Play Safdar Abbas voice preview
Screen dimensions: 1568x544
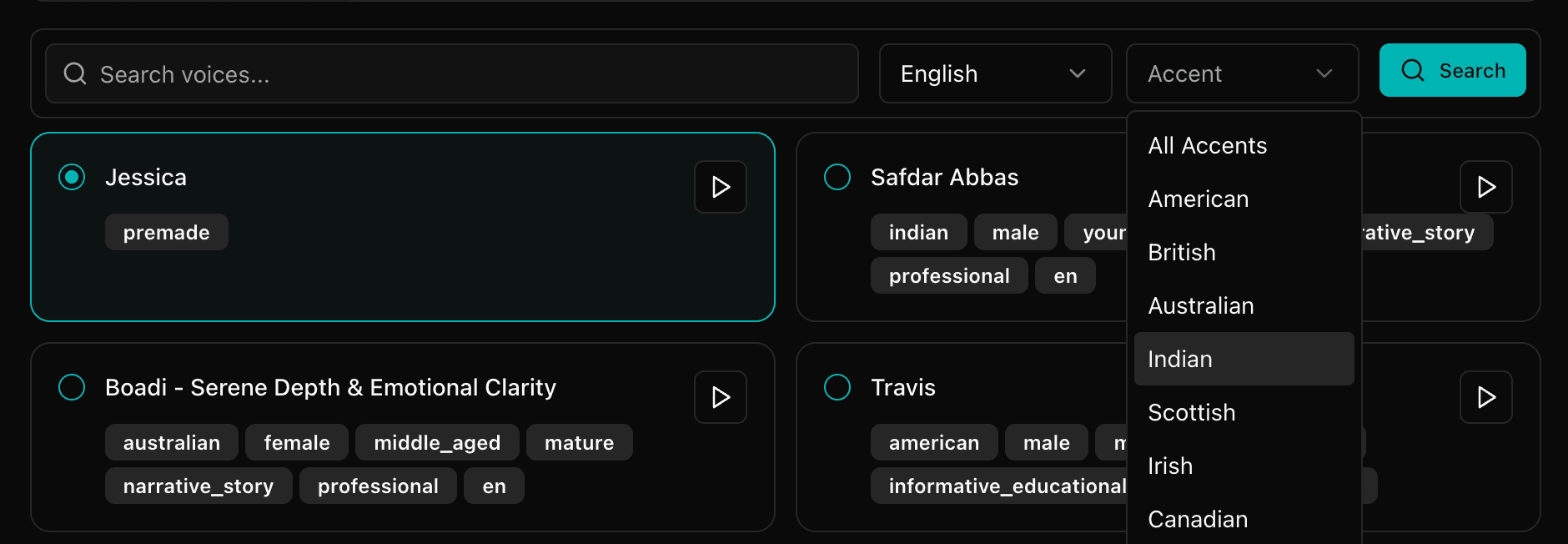pyautogui.click(x=1485, y=187)
